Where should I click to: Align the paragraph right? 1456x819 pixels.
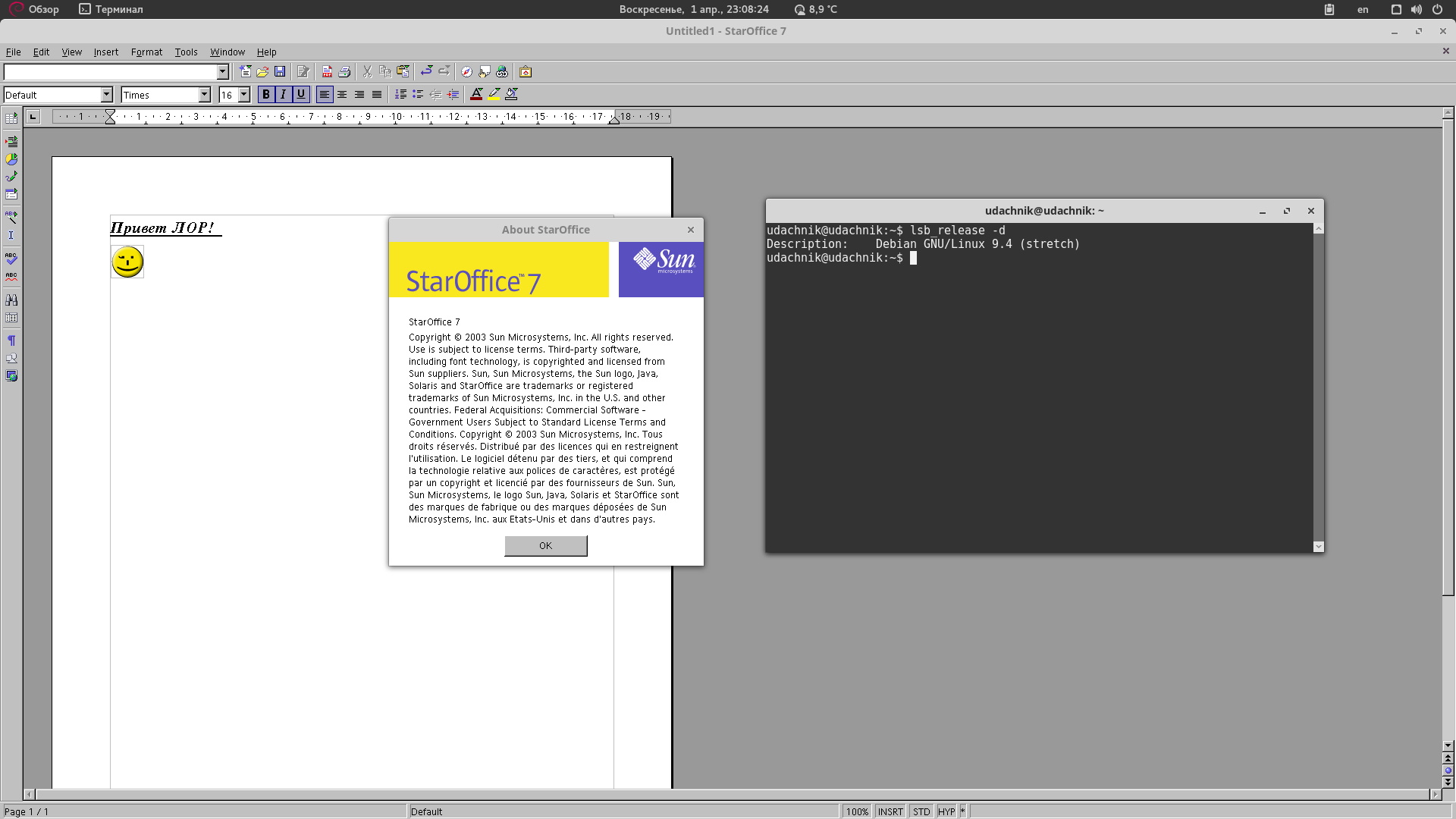(359, 94)
